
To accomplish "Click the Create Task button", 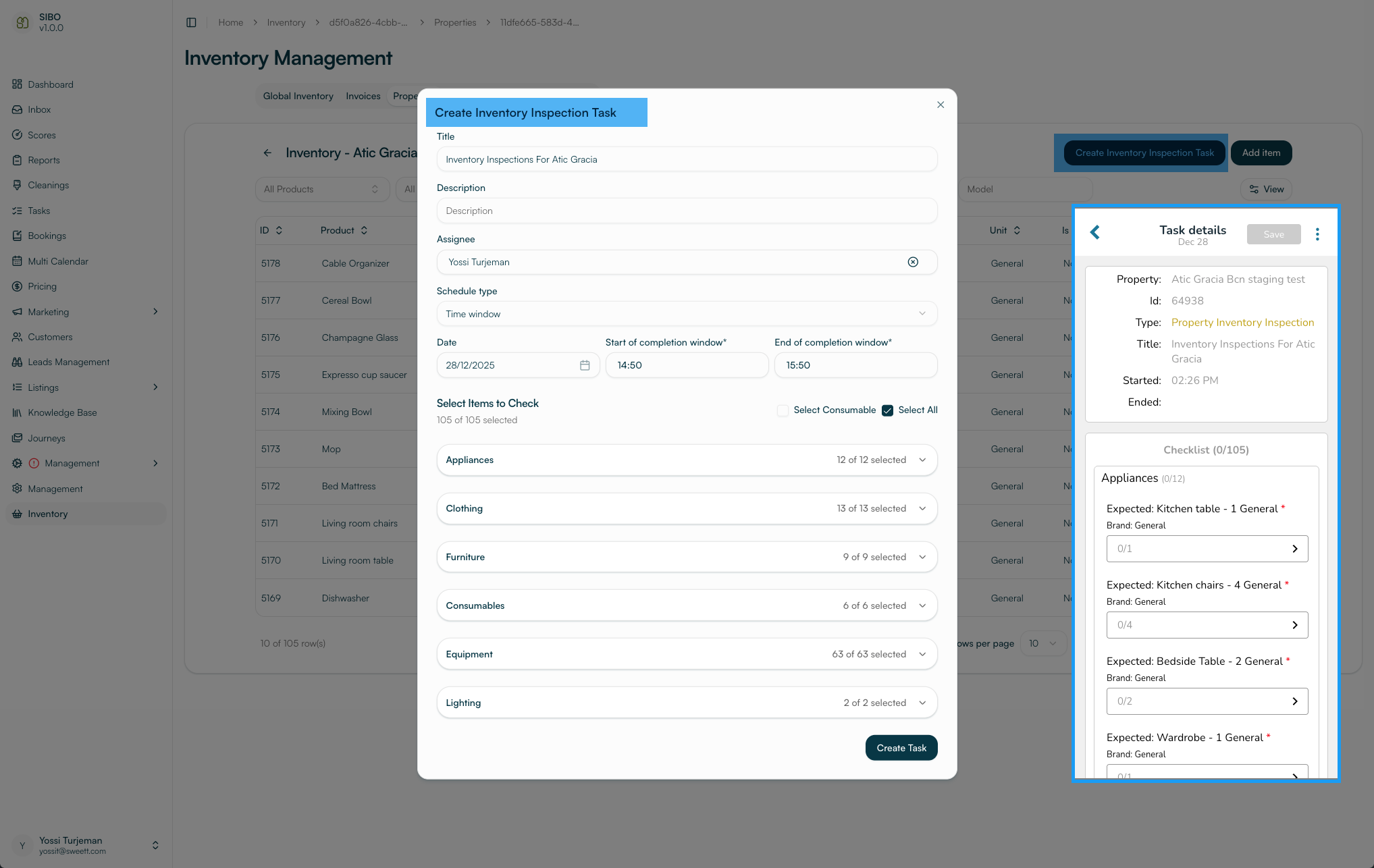I will pyautogui.click(x=901, y=748).
